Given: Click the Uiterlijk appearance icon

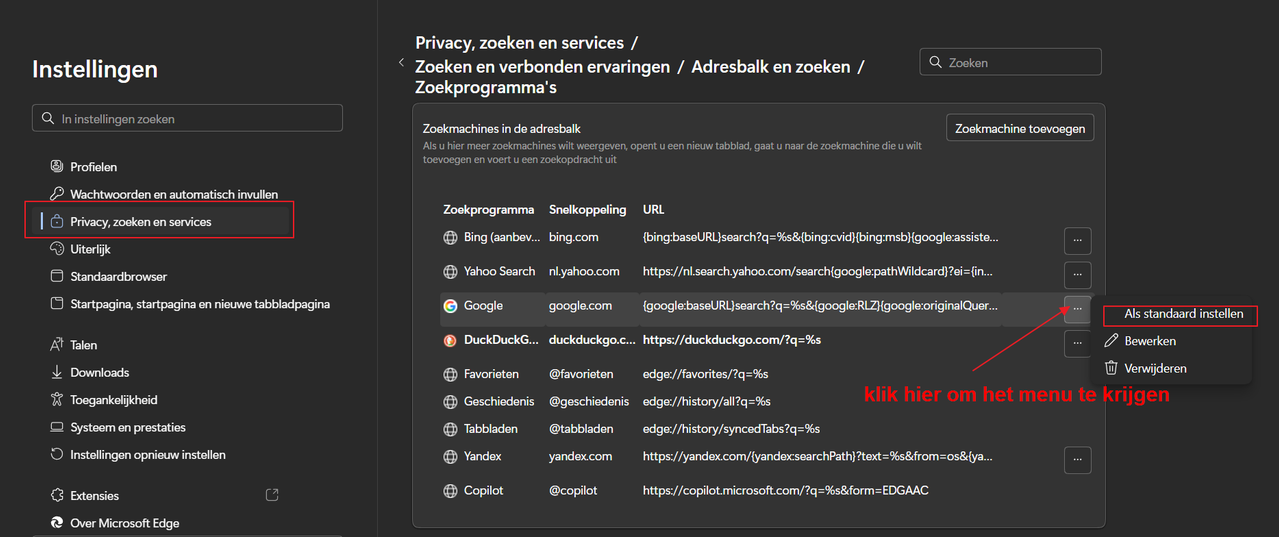Looking at the screenshot, I should (x=57, y=249).
